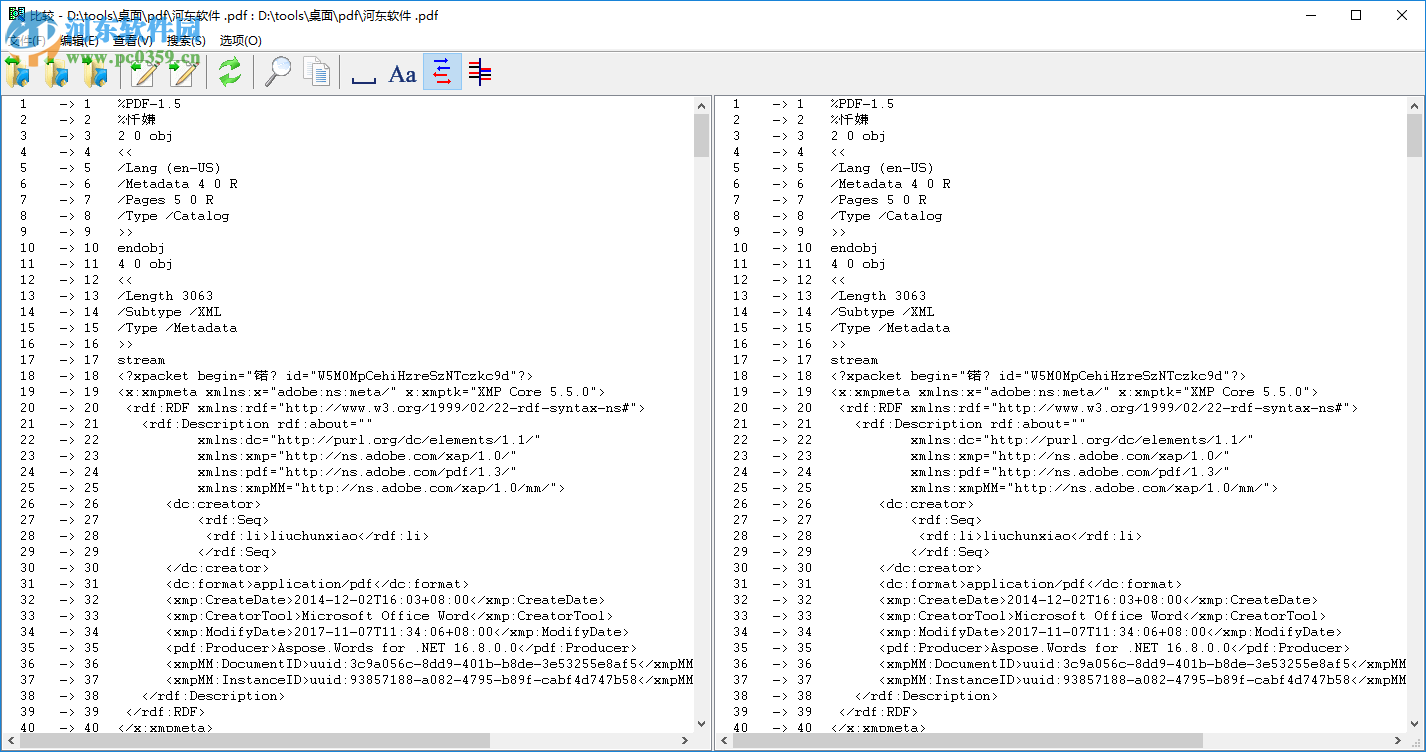Screen dimensions: 1426x752
Task: Click the xmlns:dc purl.org line in right pane
Action: (x=1082, y=440)
